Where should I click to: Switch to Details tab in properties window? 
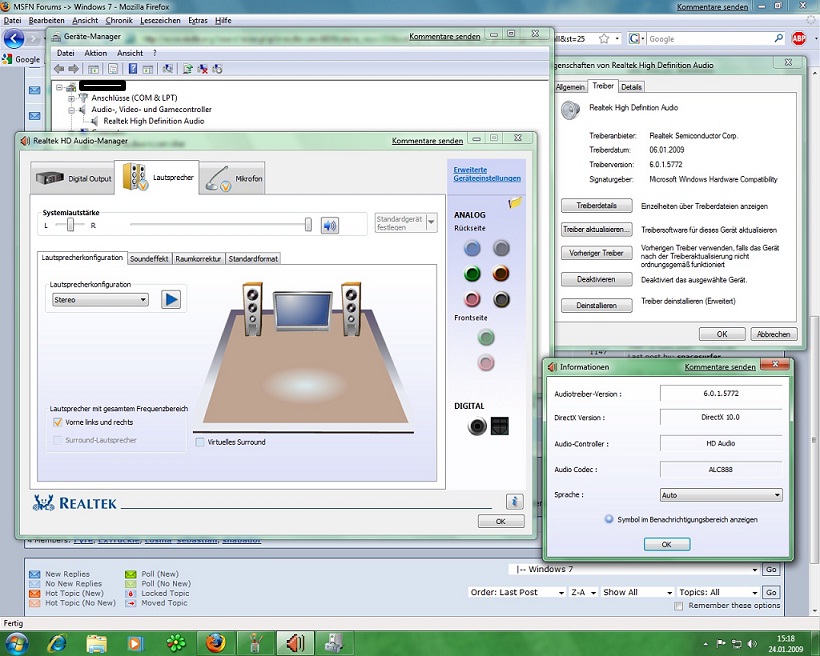631,87
